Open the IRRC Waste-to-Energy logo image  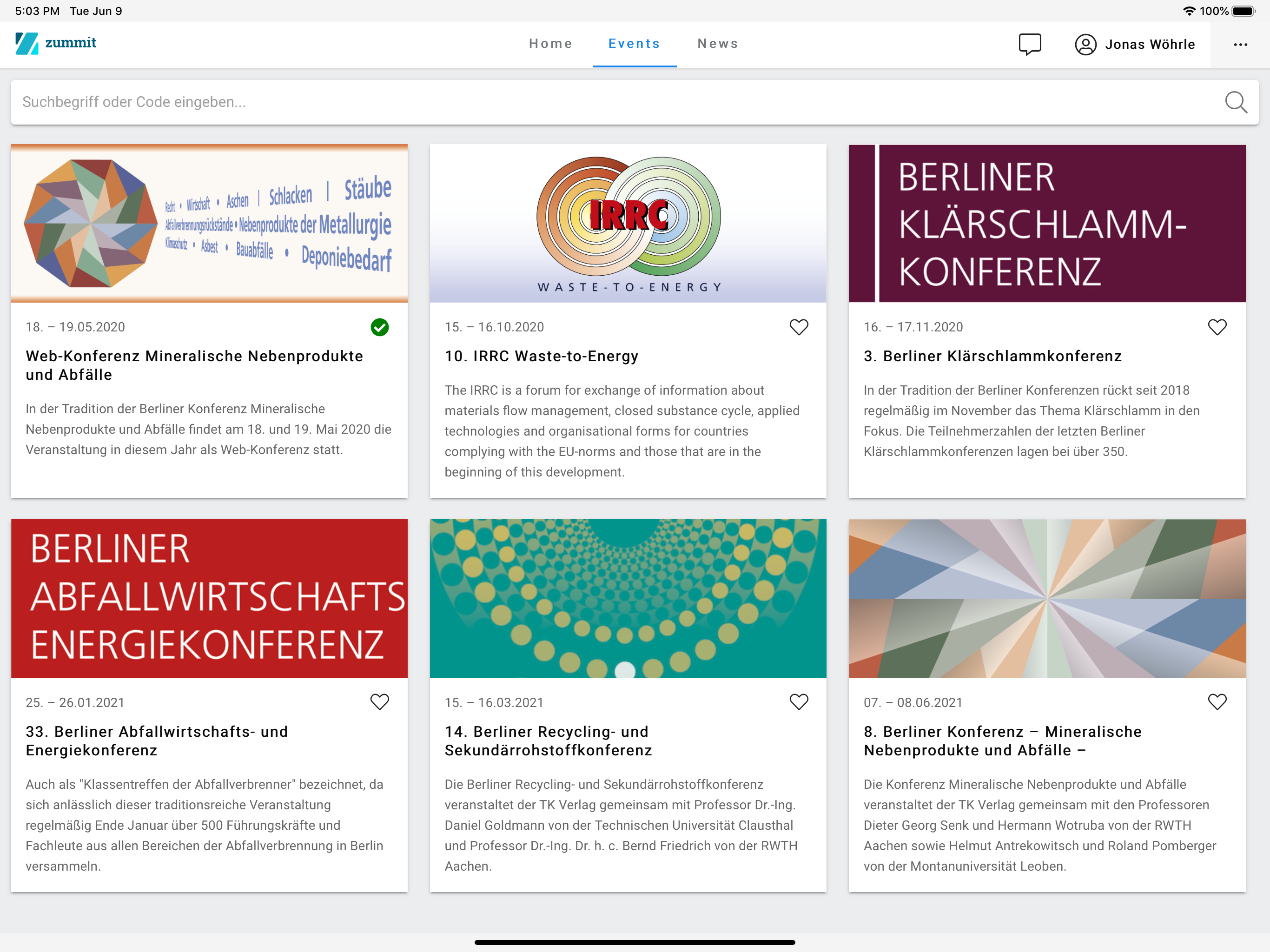[x=628, y=224]
